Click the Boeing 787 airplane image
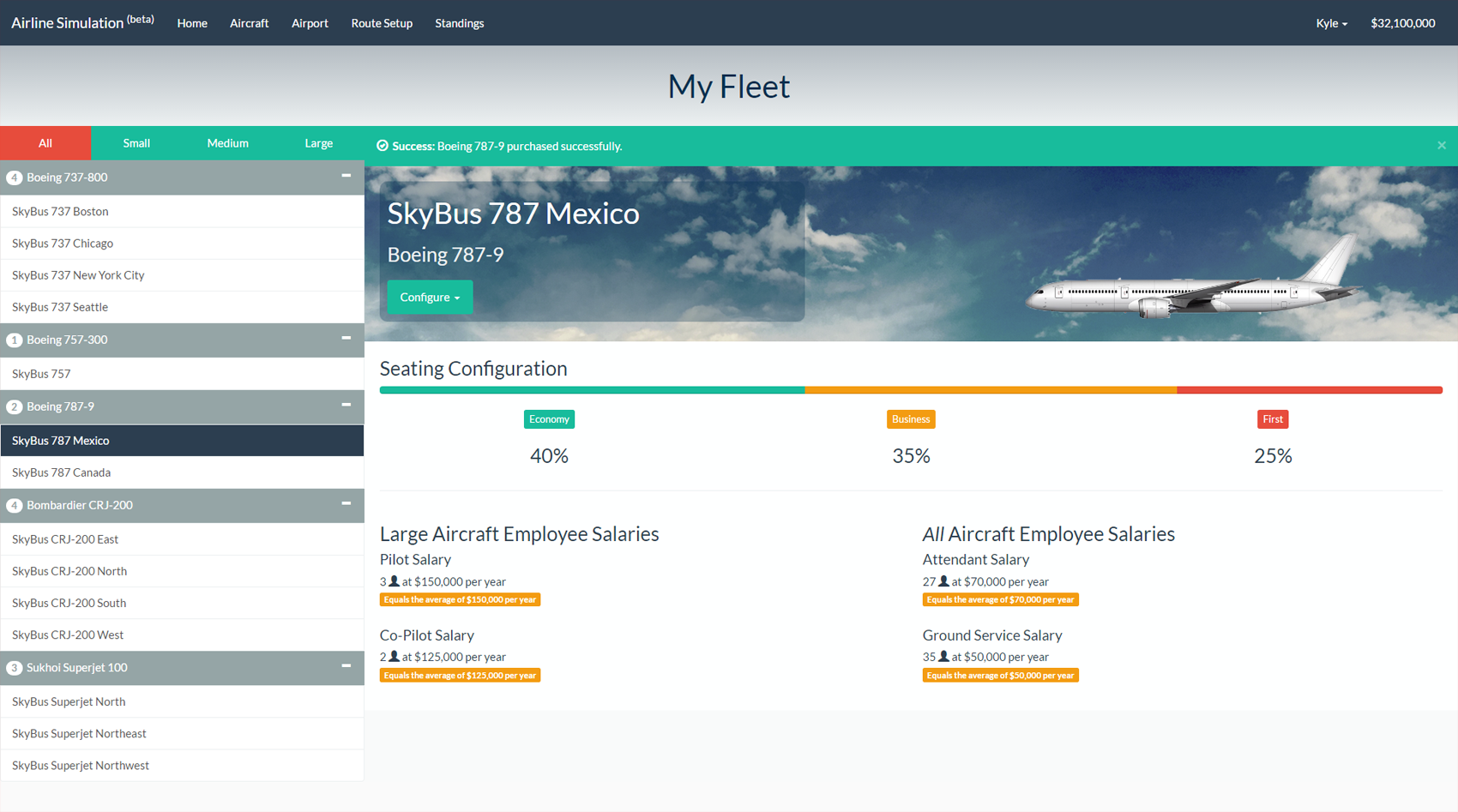 (1192, 283)
